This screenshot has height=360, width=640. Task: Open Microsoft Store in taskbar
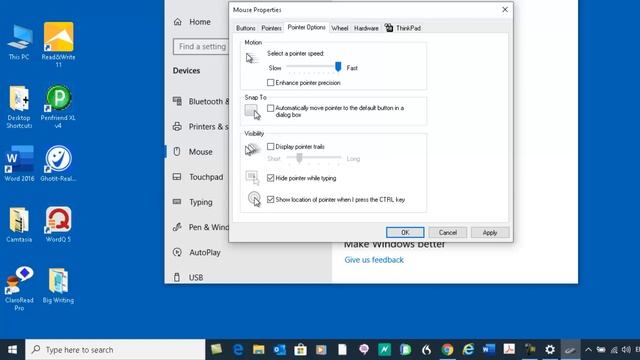click(x=300, y=349)
